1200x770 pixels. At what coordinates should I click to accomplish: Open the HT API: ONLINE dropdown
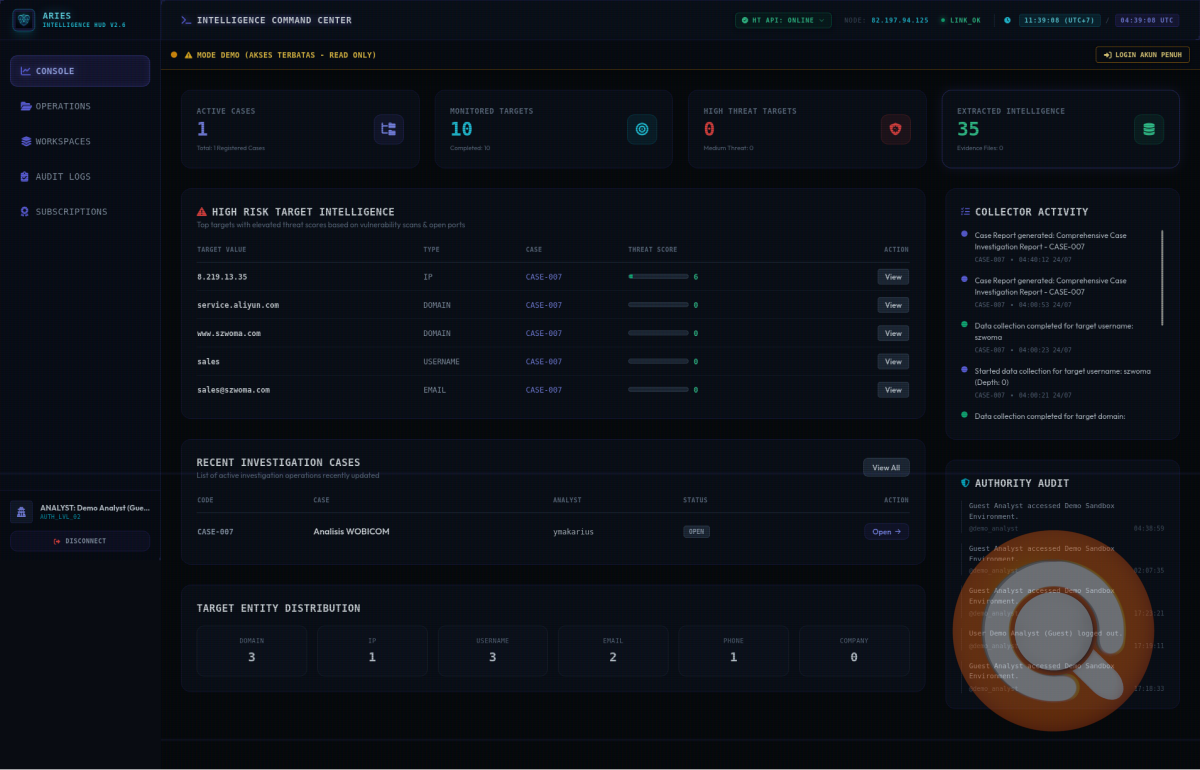(x=783, y=20)
